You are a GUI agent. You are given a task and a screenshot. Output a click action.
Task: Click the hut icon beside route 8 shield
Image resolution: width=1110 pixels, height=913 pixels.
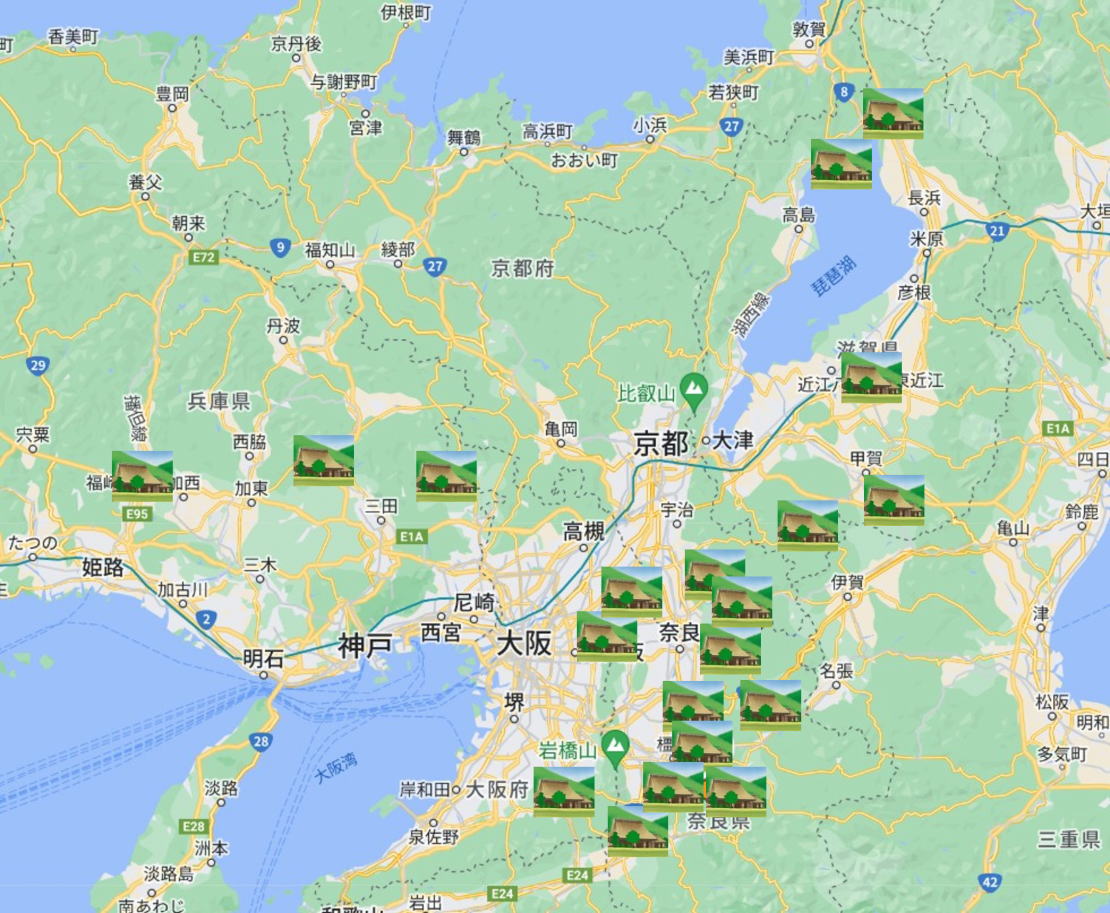pos(893,113)
